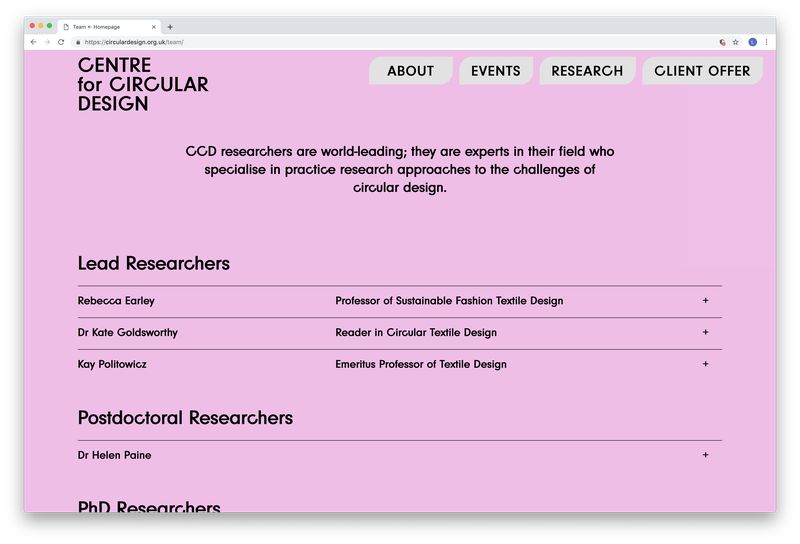Click the name Kay Politowicz
800x544 pixels.
[112, 364]
